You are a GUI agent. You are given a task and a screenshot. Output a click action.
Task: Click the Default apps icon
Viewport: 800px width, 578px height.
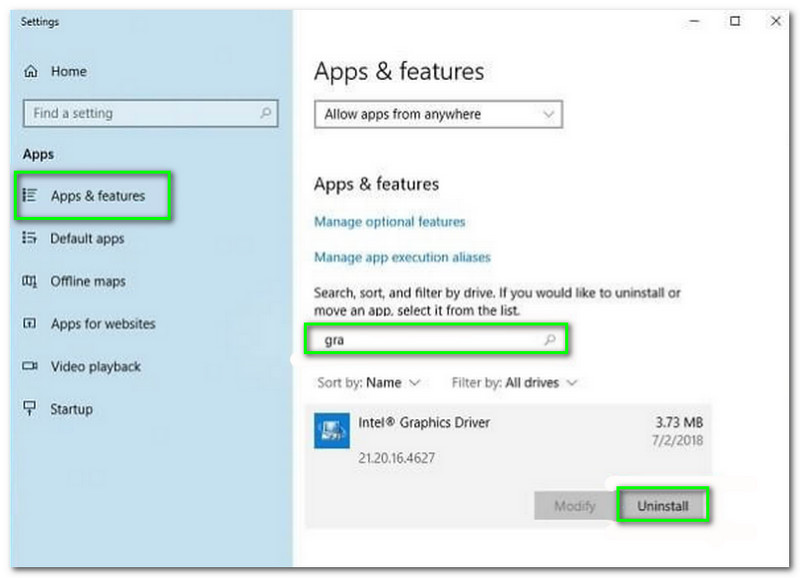pos(30,239)
